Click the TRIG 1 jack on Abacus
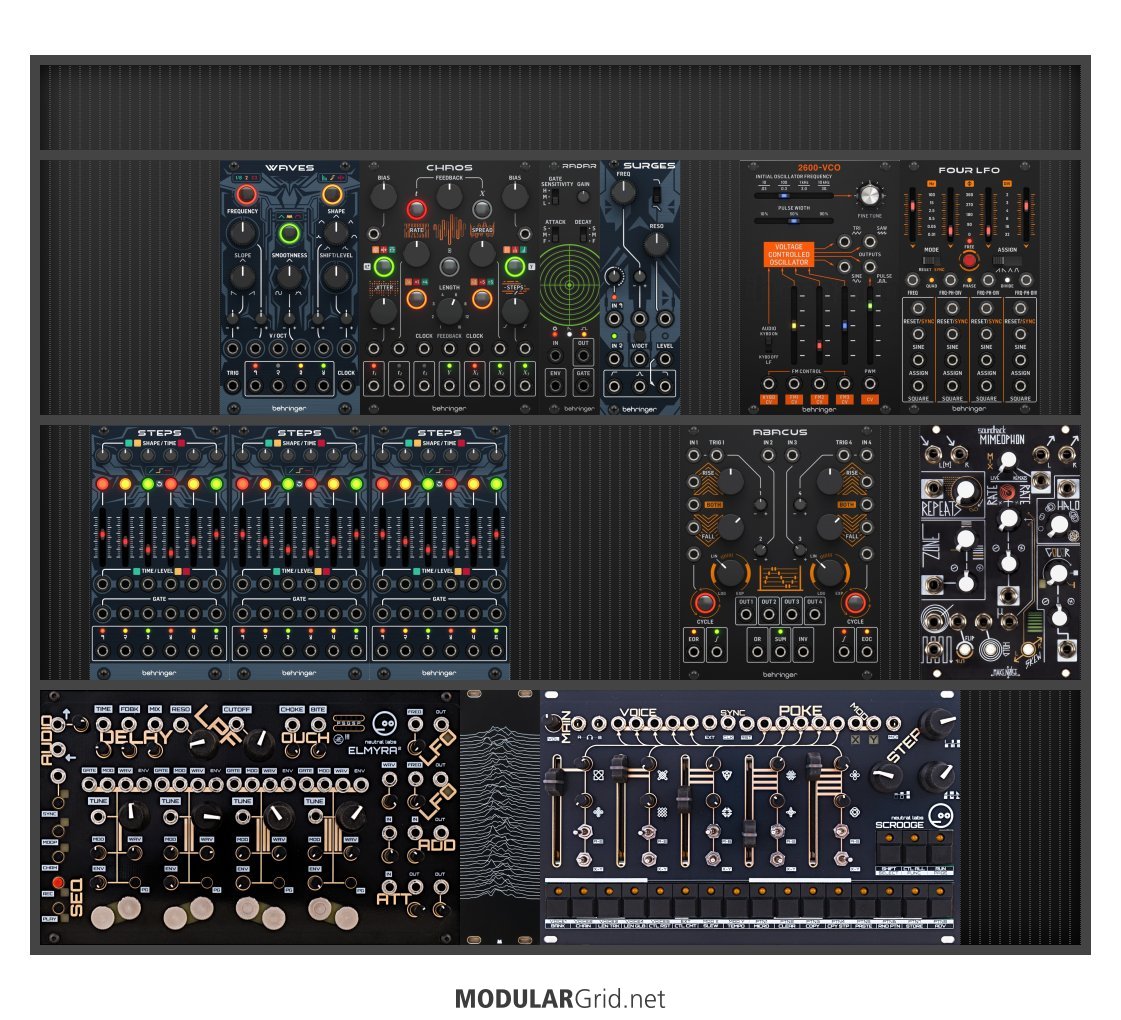The width and height of the screenshot is (1121, 1020). (x=716, y=455)
